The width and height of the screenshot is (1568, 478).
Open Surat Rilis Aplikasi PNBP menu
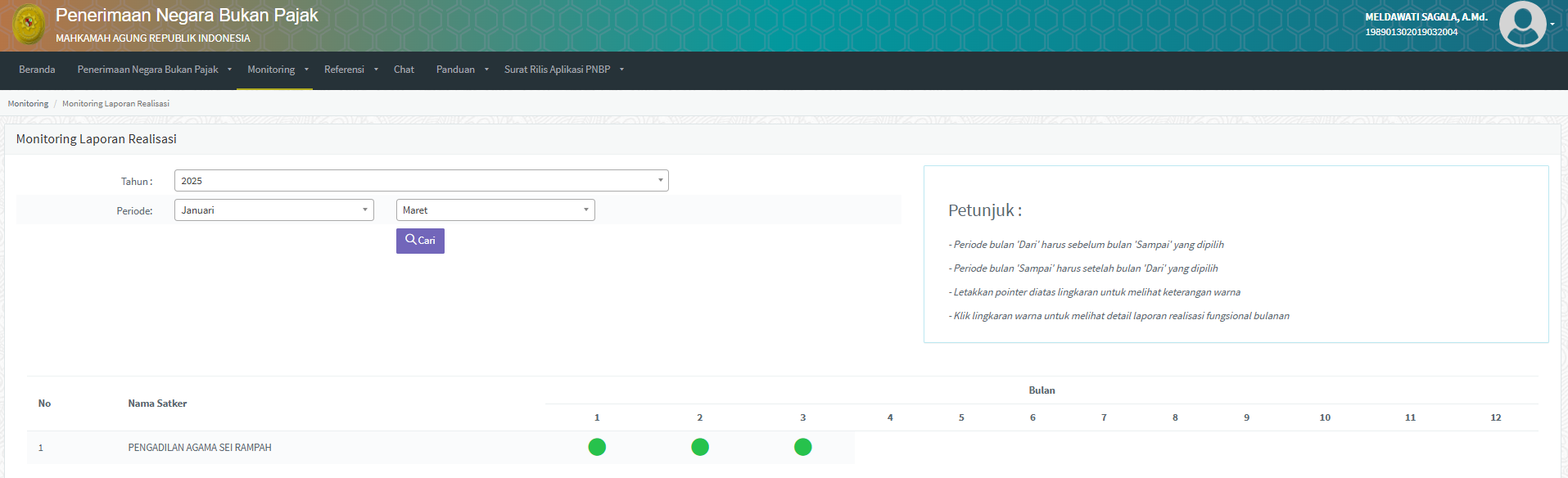[563, 70]
